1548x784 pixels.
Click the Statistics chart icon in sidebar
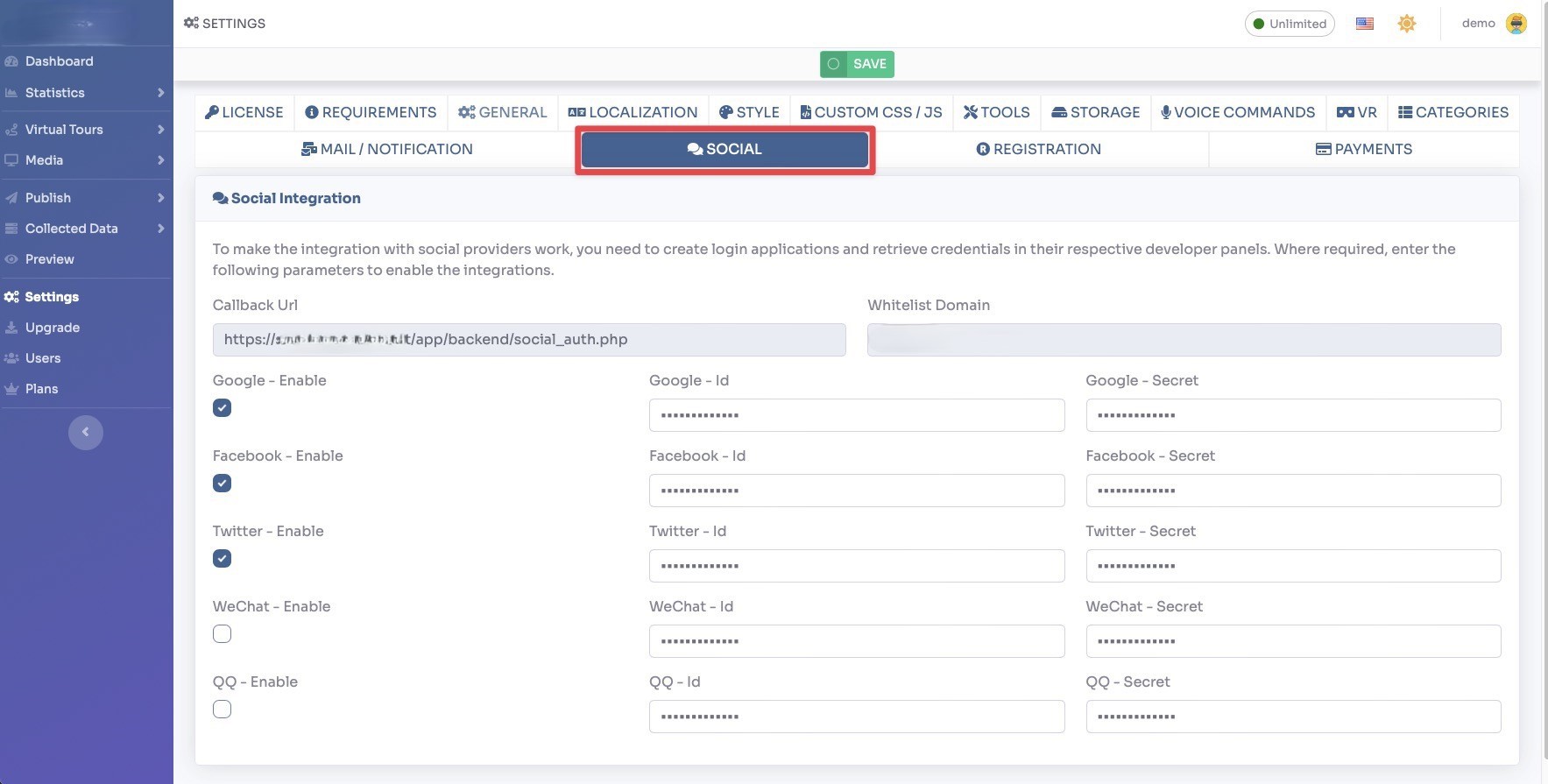[x=11, y=93]
